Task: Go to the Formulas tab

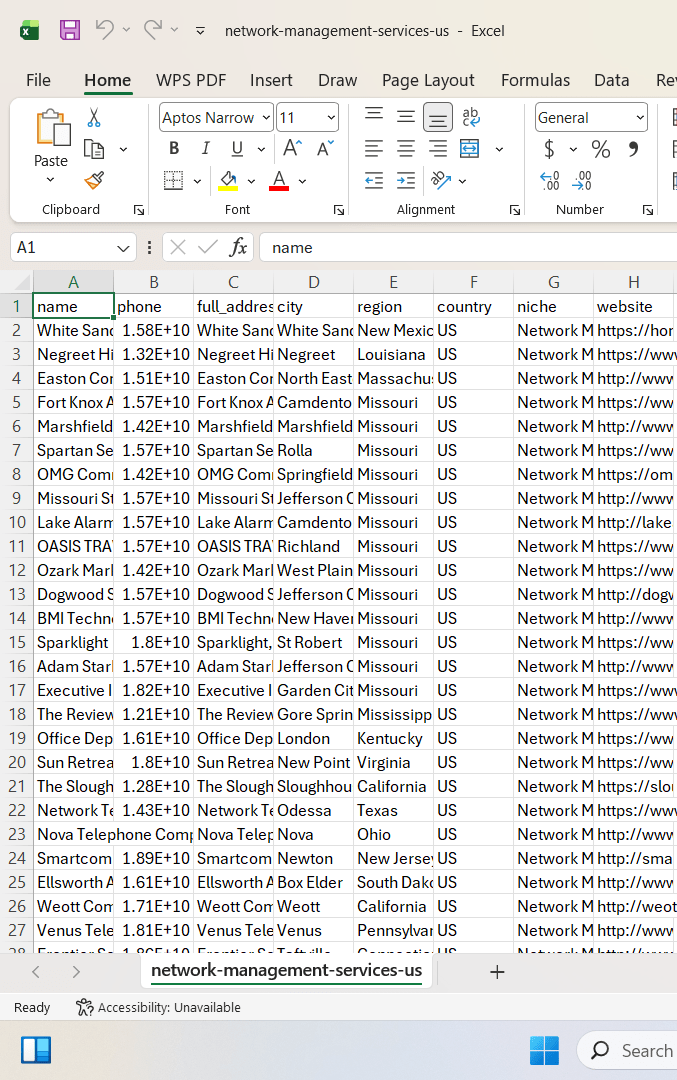Action: tap(535, 80)
